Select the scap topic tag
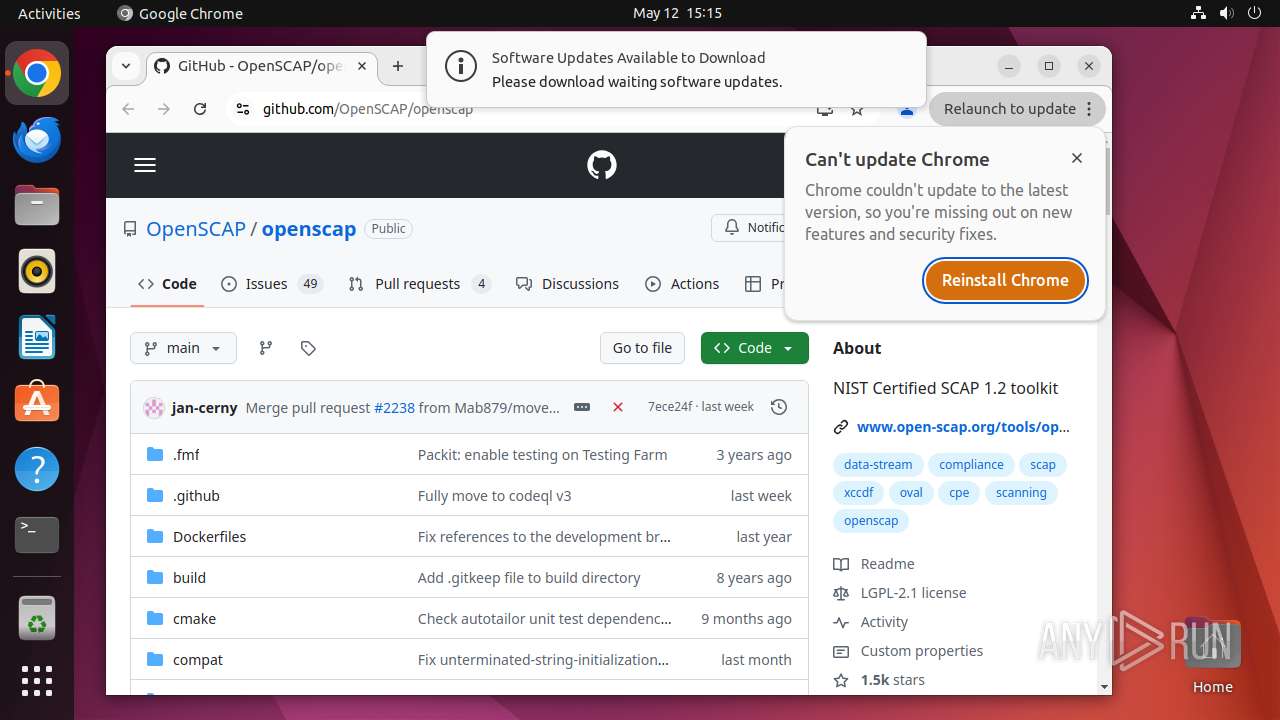This screenshot has height=720, width=1280. tap(1043, 465)
